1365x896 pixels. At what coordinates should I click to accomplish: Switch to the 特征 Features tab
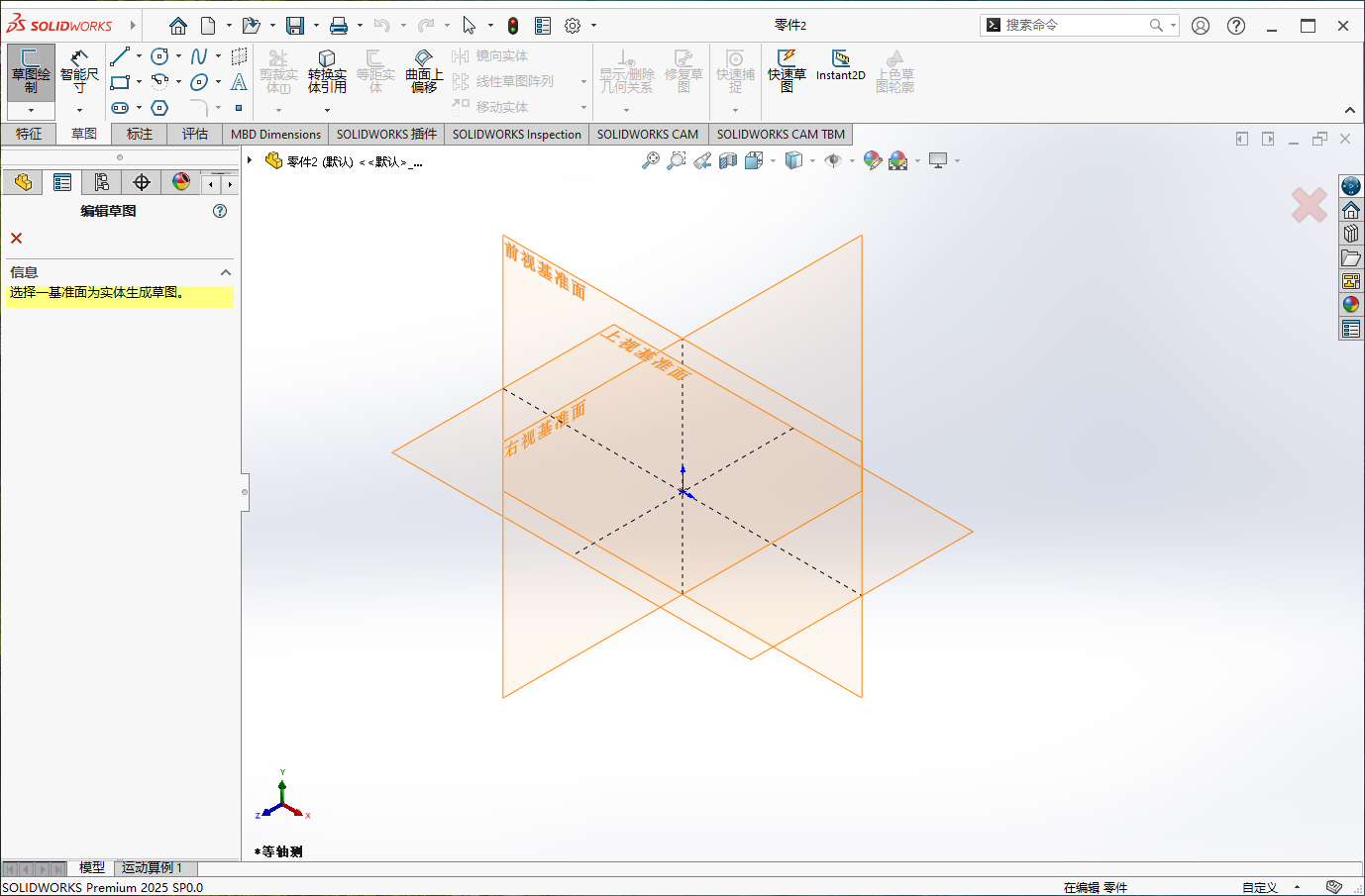(29, 134)
